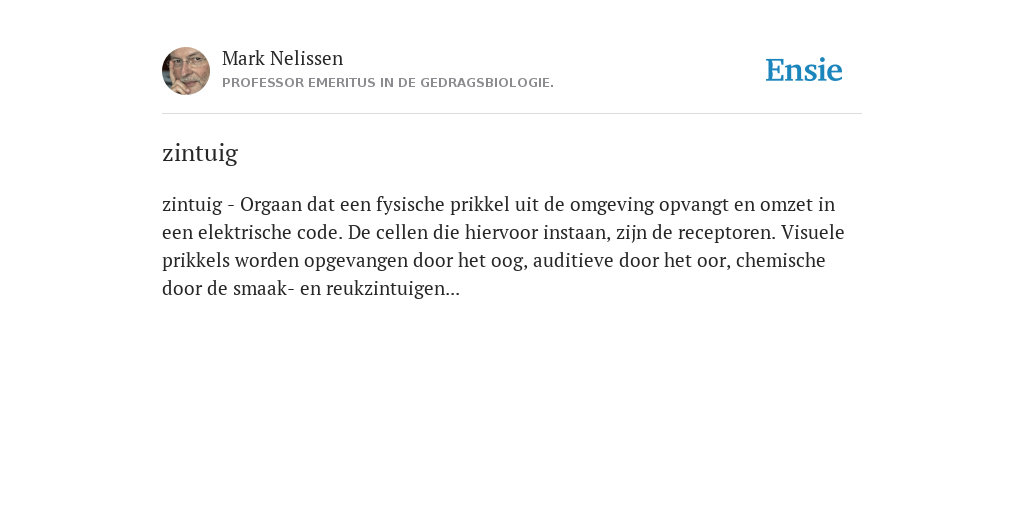Click 'zintuig' at the paragraph start
Viewport: 1024px width, 512px height.
[192, 205]
